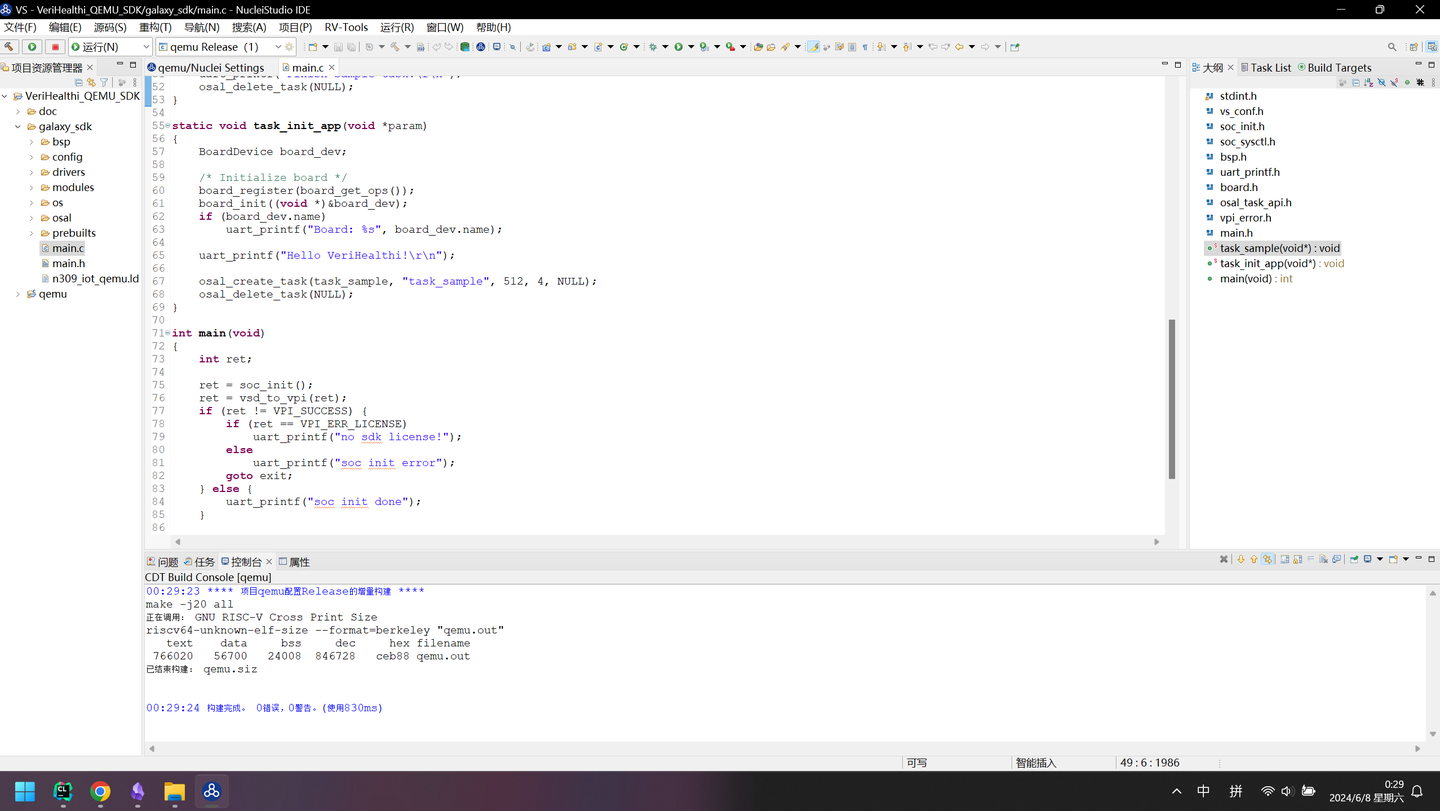Image resolution: width=1440 pixels, height=811 pixels.
Task: Expand the doc folder
Action: pyautogui.click(x=18, y=111)
